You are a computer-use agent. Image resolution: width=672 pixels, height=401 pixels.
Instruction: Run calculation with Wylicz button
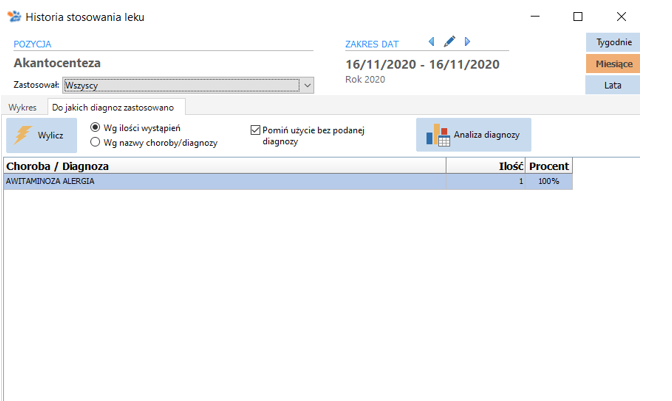point(42,135)
